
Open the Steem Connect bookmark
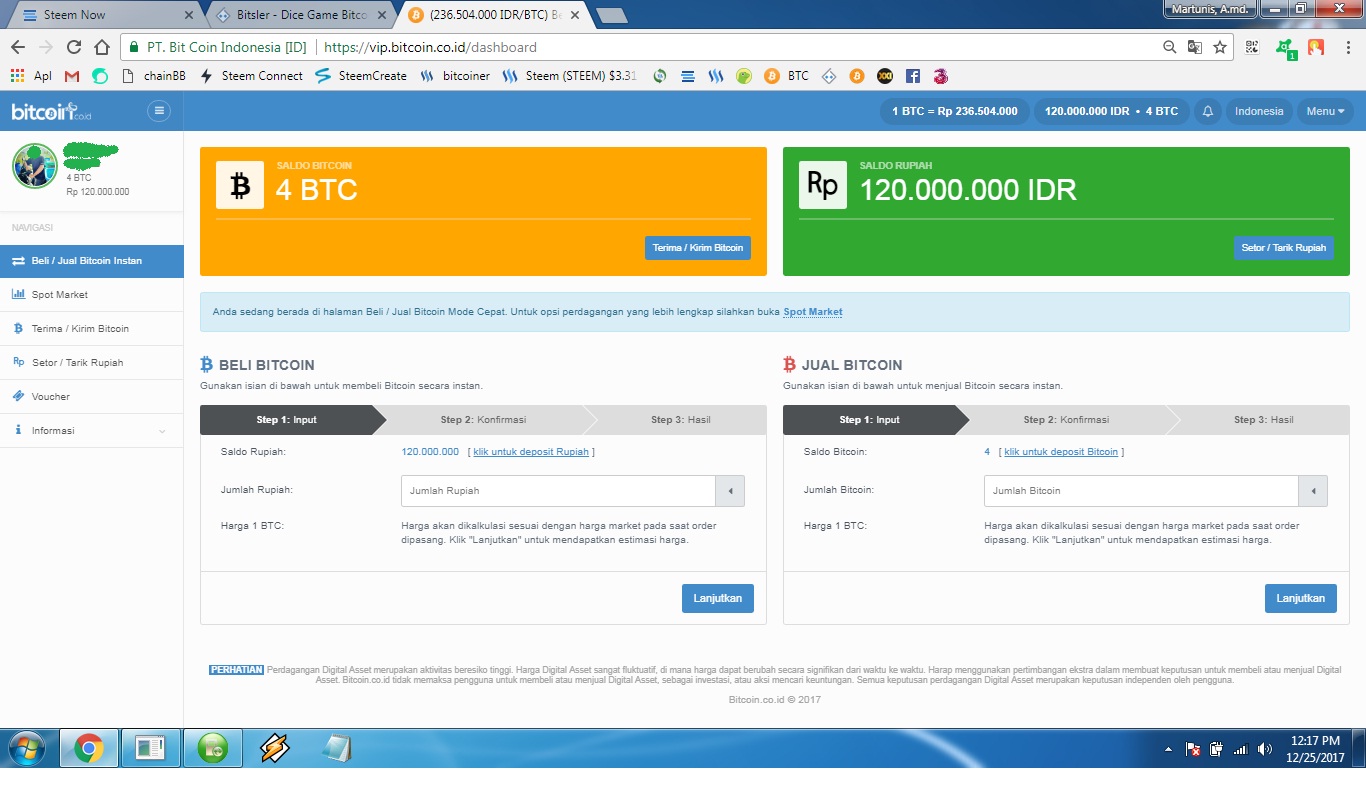point(252,76)
